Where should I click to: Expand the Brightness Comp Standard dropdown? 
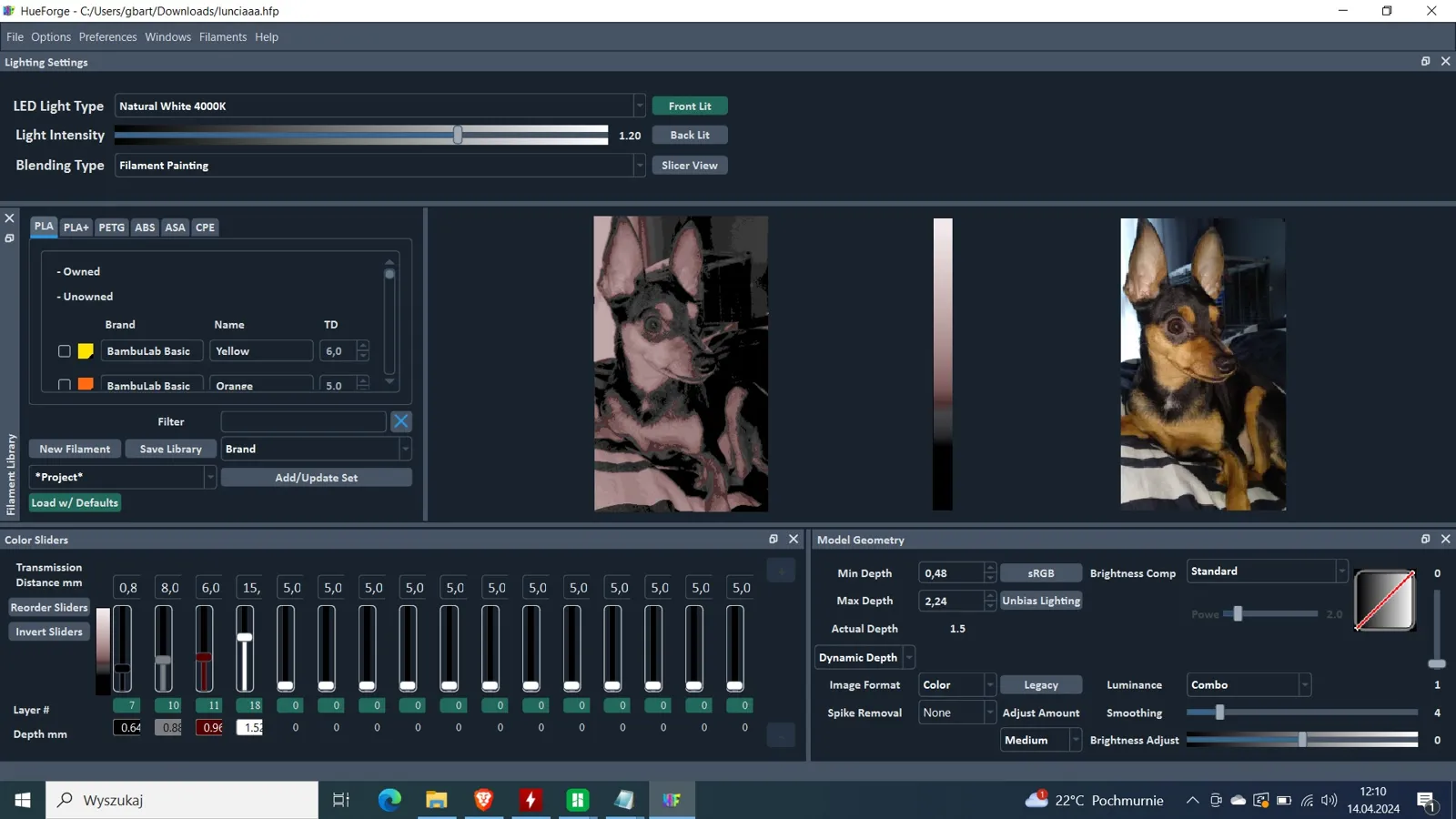(x=1267, y=571)
